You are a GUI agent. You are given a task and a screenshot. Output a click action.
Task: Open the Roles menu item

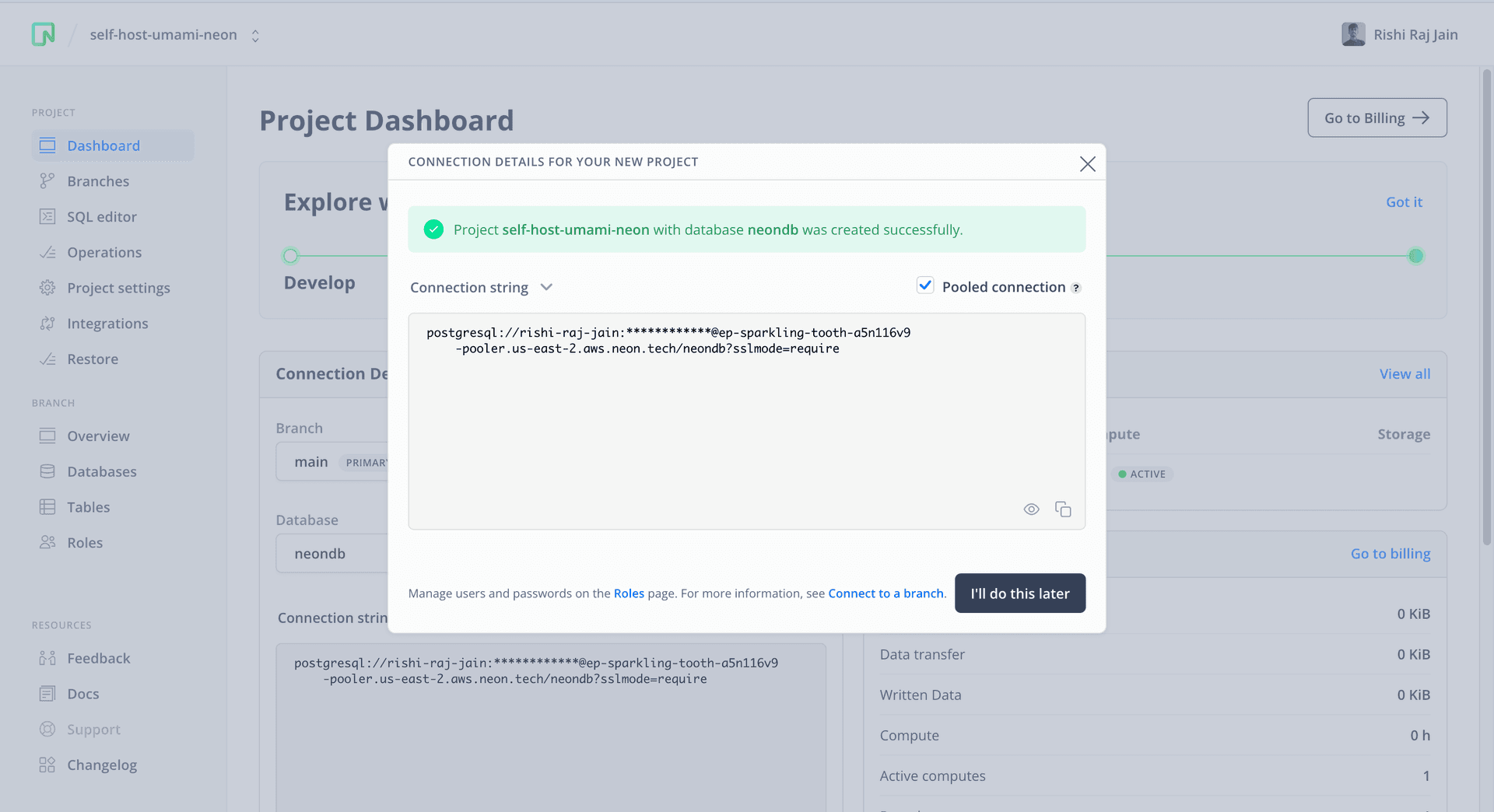tap(85, 543)
